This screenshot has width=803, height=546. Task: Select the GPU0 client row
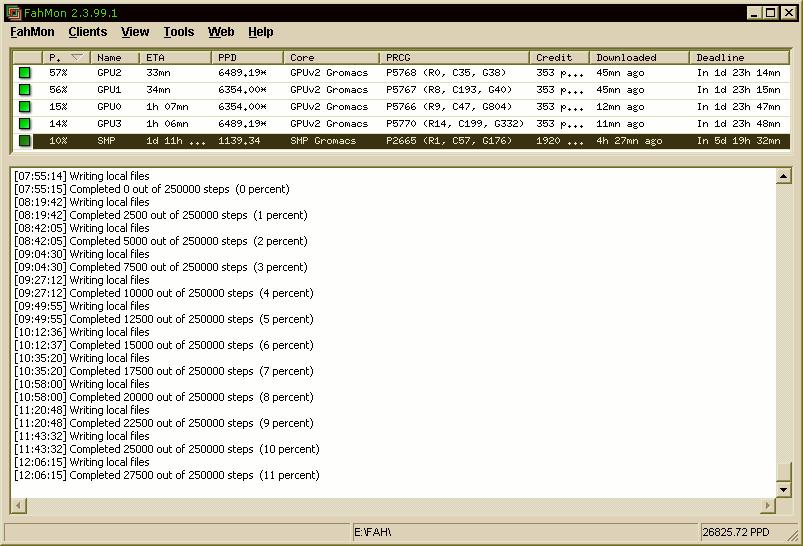click(401, 107)
